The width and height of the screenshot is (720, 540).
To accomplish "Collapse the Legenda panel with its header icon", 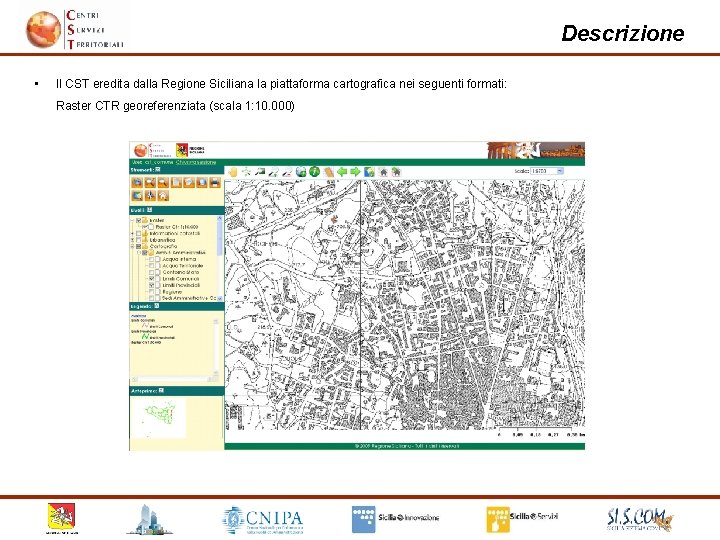I will [157, 306].
